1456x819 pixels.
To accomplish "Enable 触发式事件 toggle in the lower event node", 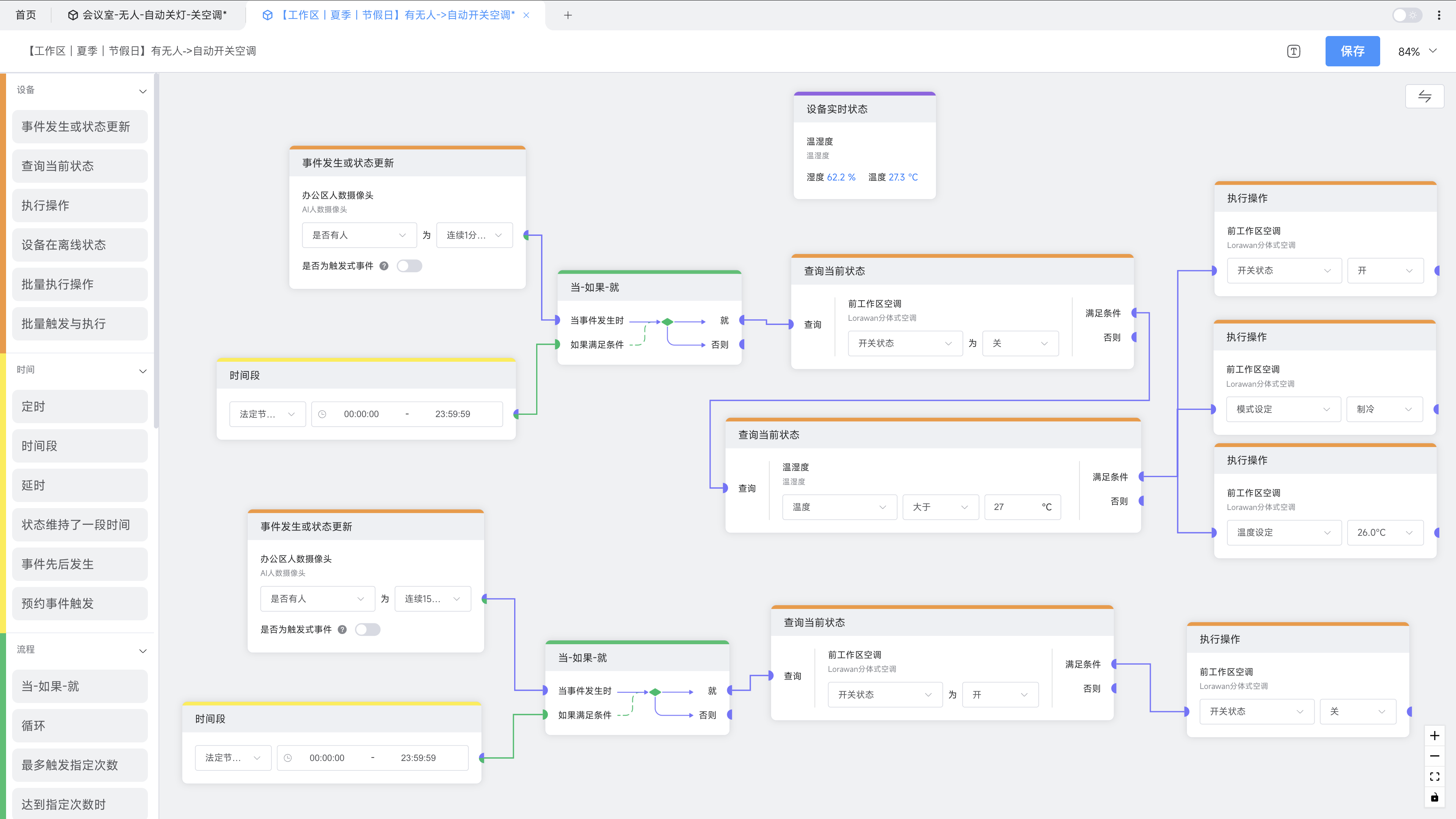I will 367,629.
